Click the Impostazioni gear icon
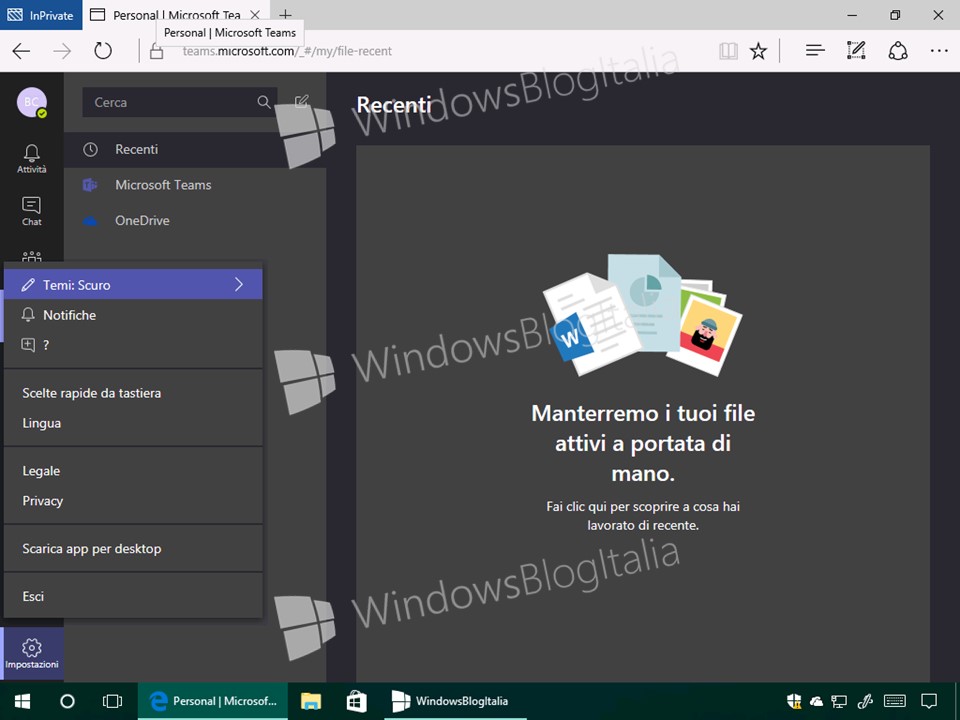 tap(32, 653)
